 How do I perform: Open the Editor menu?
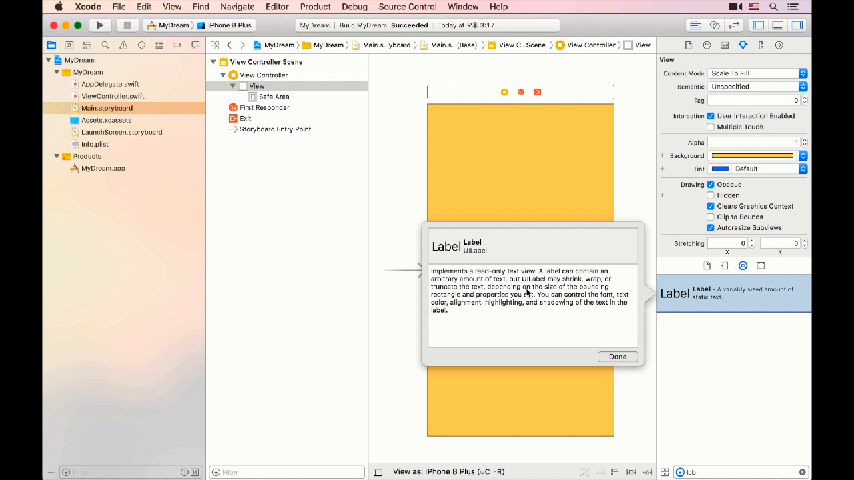[277, 7]
